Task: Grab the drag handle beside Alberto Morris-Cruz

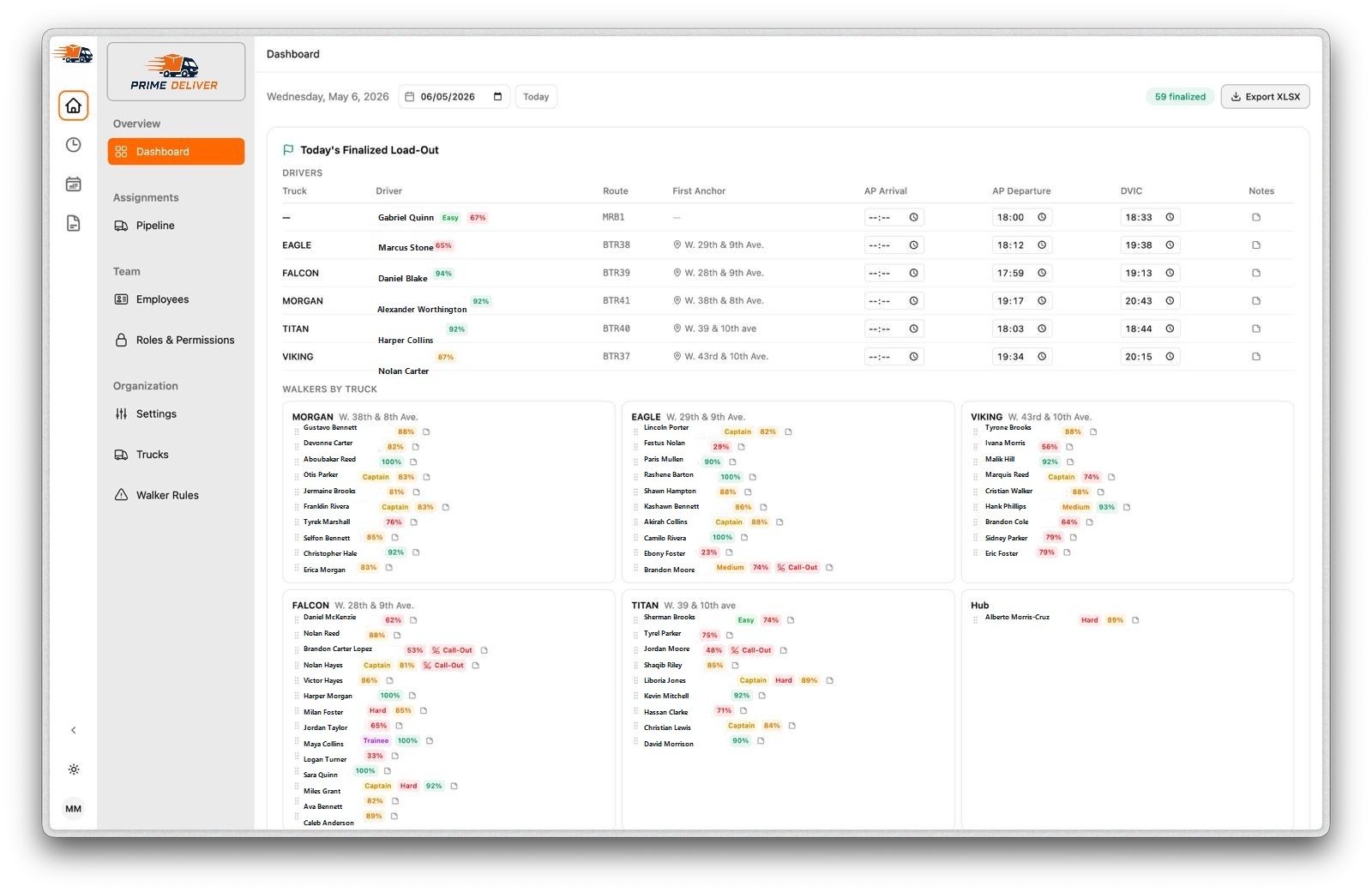Action: (x=975, y=620)
